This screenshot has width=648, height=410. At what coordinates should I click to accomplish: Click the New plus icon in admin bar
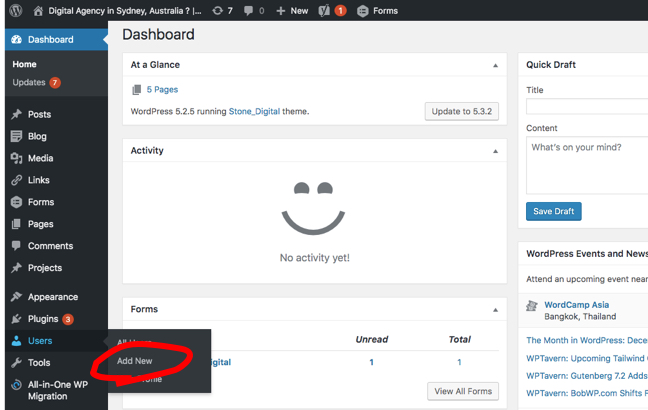(x=281, y=11)
